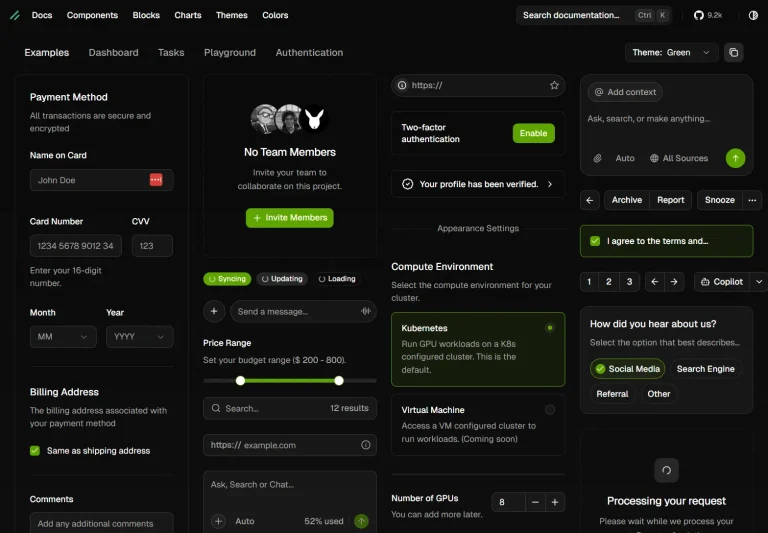Screen dimensions: 768x533
Task: Select the Kubernetes radio option
Action: click(550, 328)
